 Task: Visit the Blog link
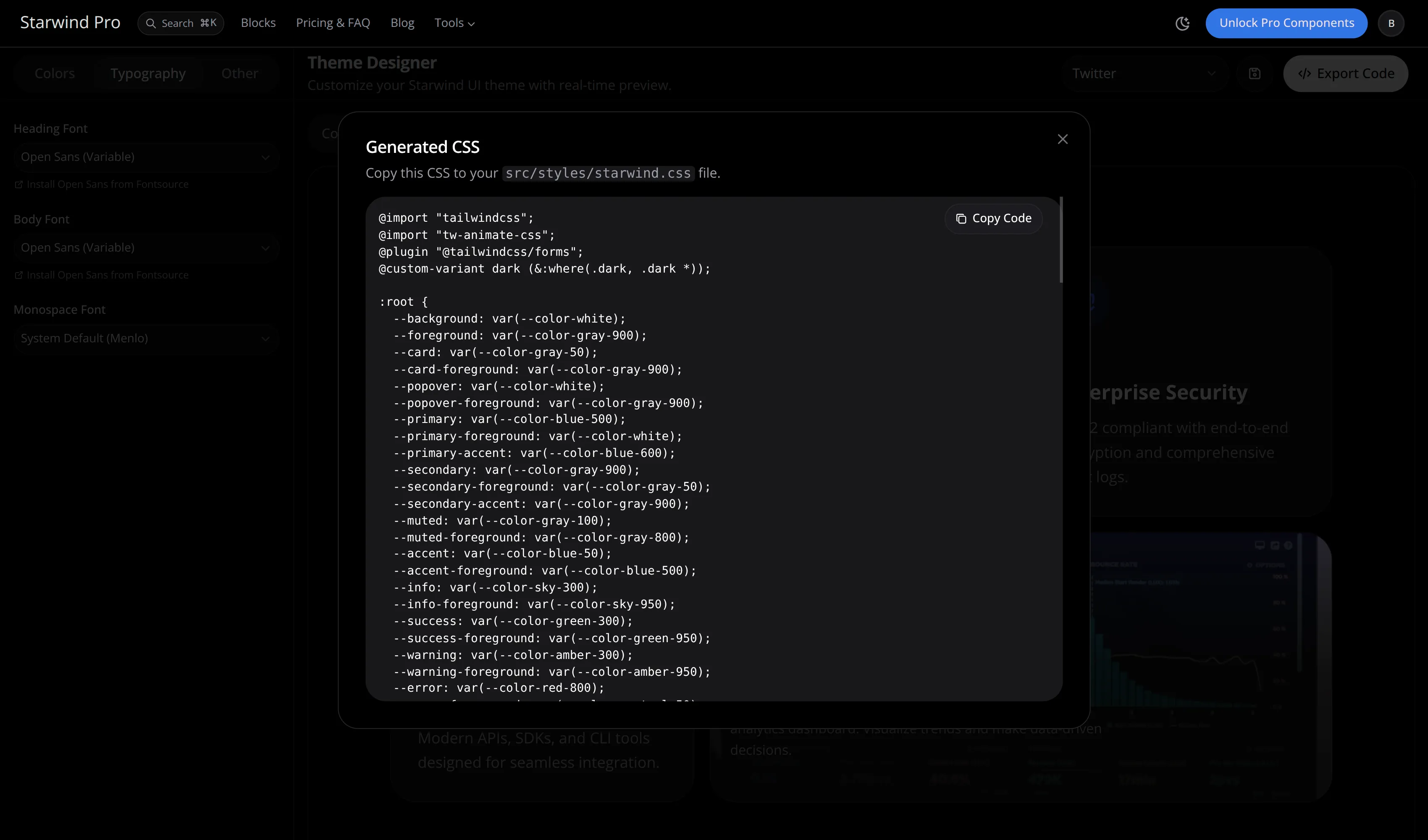(x=402, y=23)
